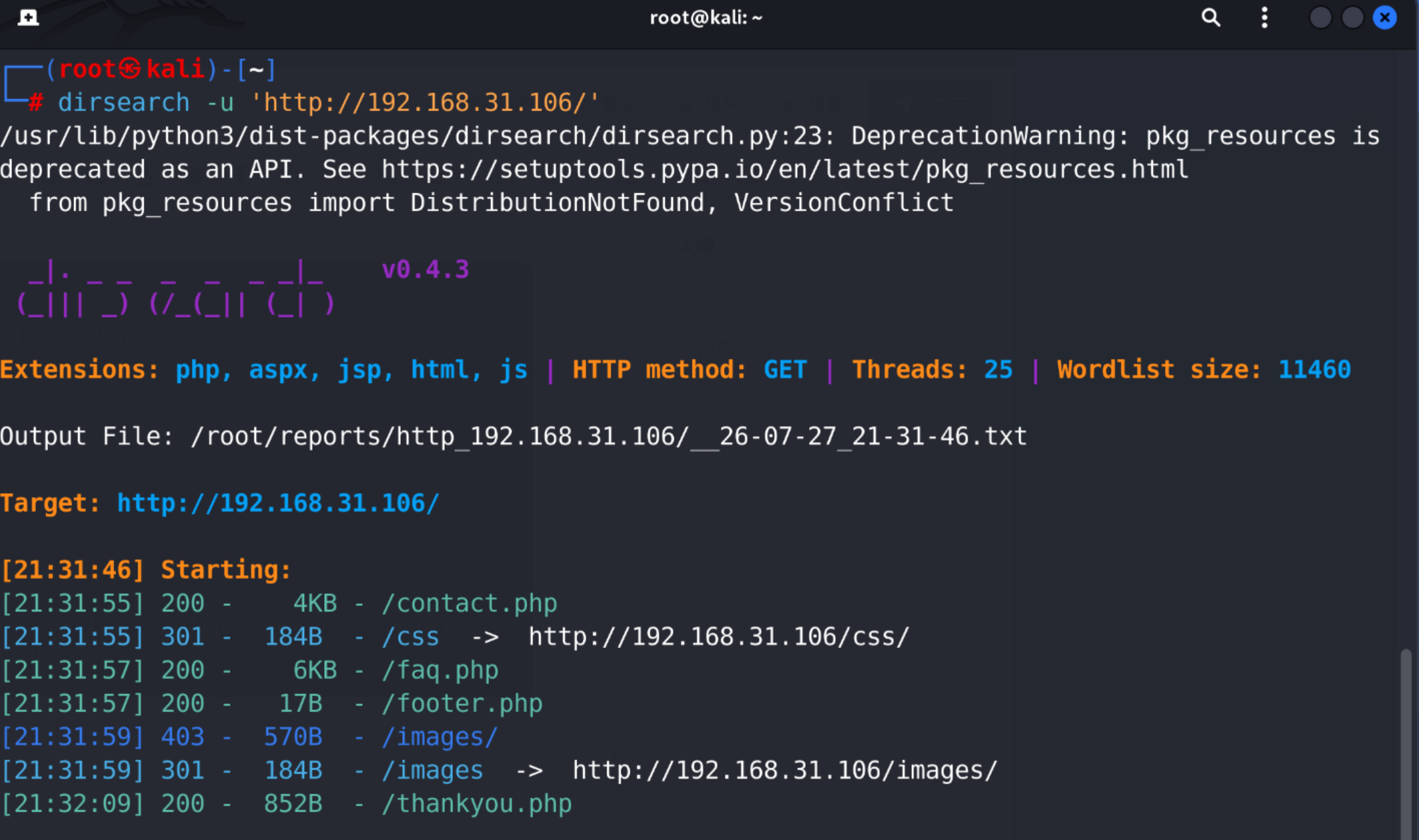The height and width of the screenshot is (840, 1419).
Task: Open the three-dot terminal menu
Action: tap(1264, 17)
